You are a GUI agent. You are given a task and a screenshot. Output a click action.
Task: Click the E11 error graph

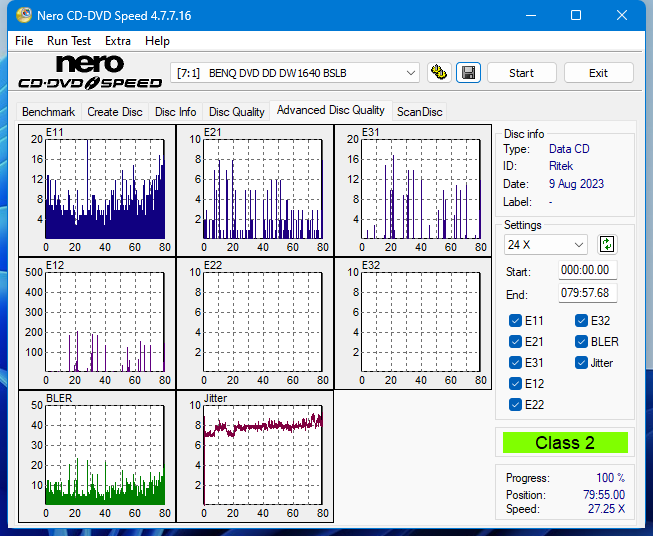tap(97, 190)
